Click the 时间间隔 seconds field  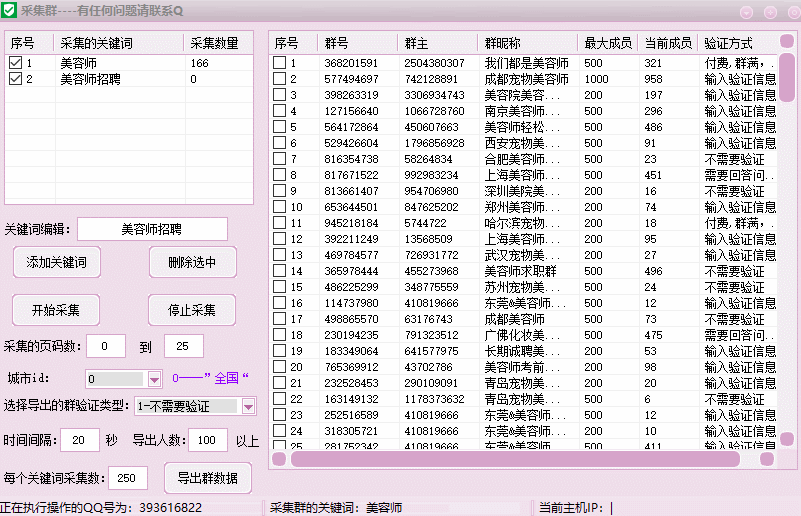click(x=80, y=440)
